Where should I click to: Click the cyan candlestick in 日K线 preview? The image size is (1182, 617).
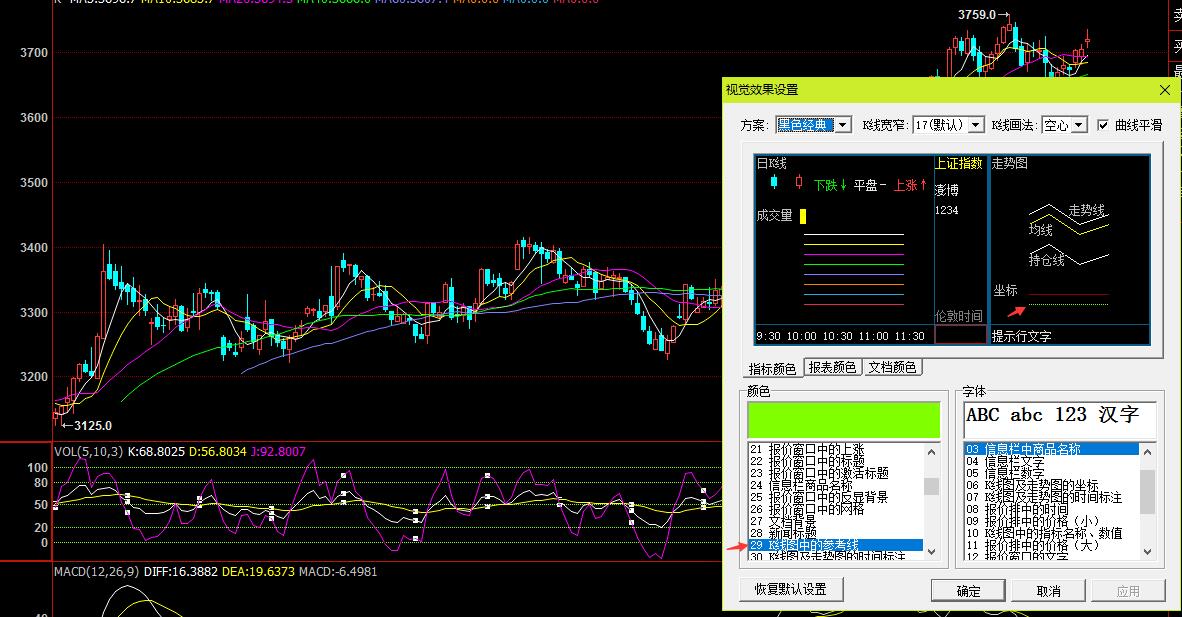pos(774,182)
